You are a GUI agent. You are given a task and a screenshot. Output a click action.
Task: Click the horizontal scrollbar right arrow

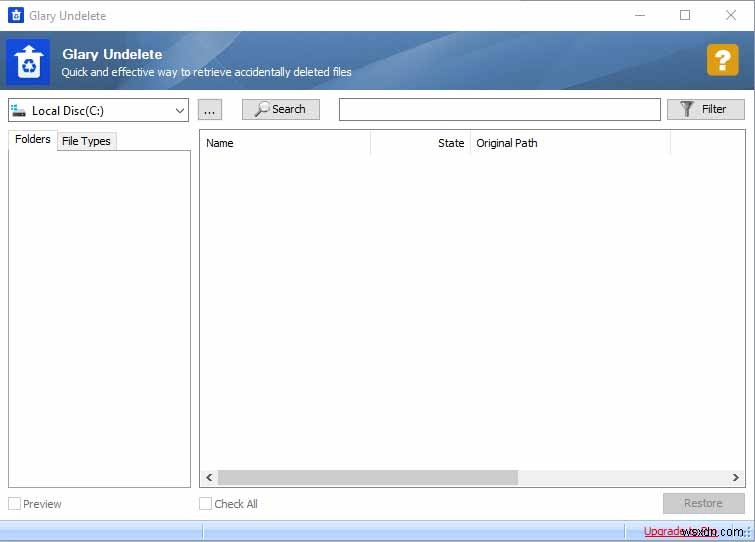tap(735, 477)
